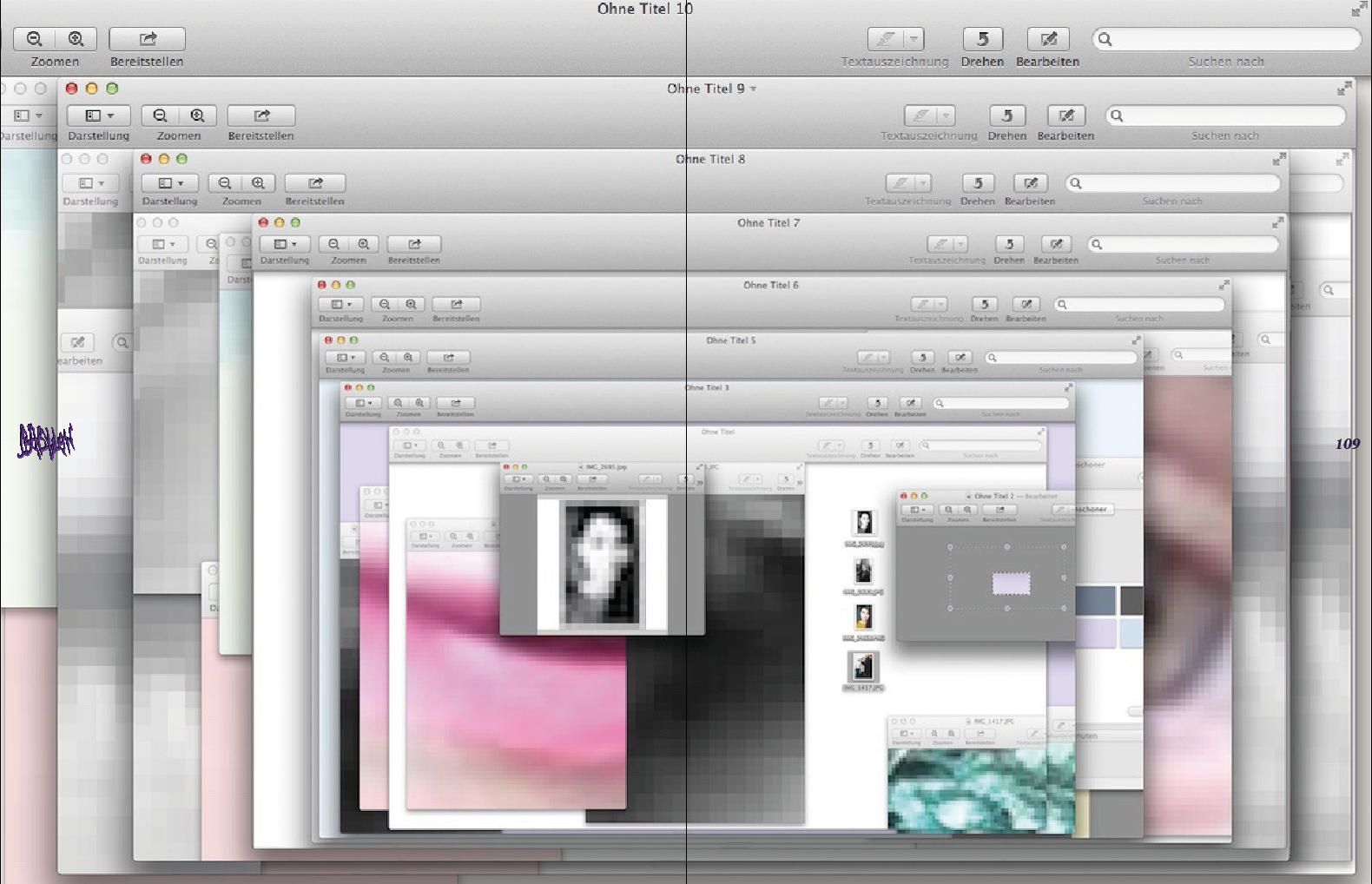This screenshot has width=1372, height=884.
Task: Click zoom in icon in Ohne Titel 10
Action: [x=76, y=39]
